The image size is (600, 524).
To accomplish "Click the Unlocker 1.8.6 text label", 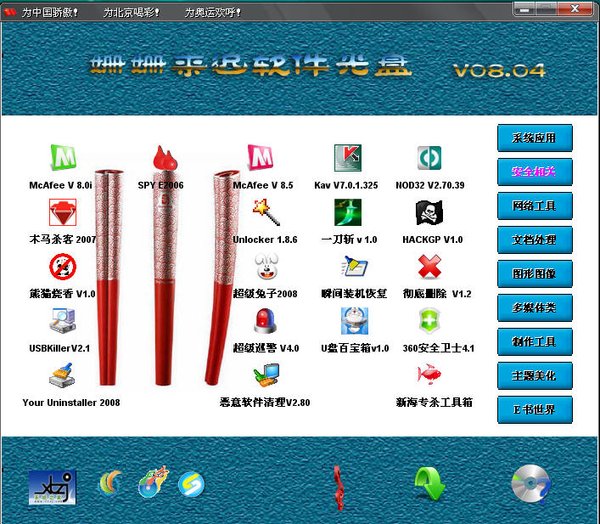I will click(x=265, y=240).
